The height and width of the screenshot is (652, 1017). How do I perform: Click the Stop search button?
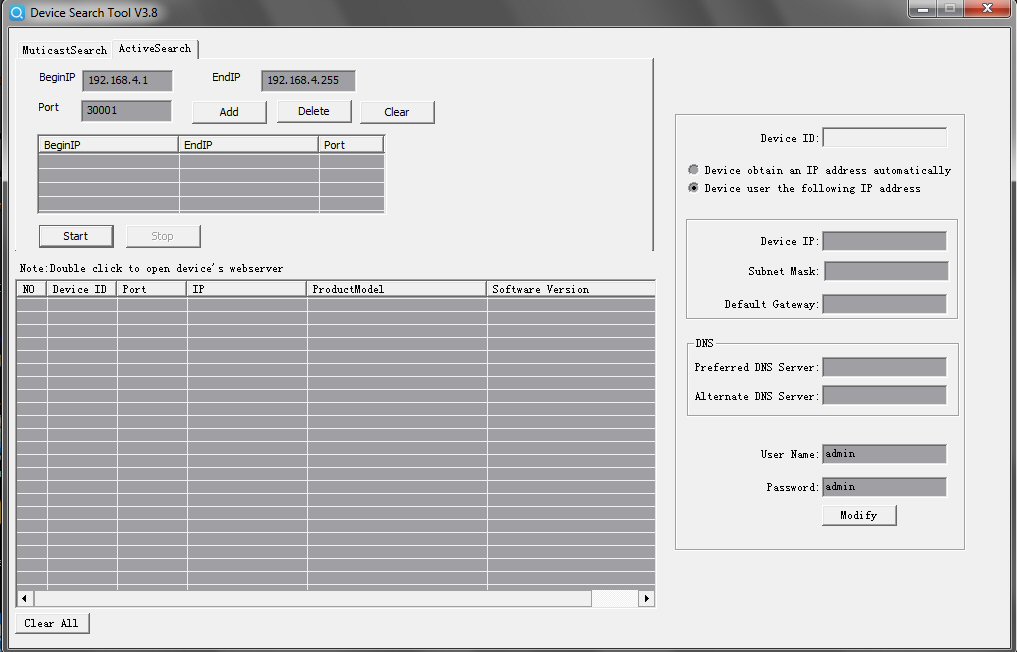pyautogui.click(x=163, y=236)
